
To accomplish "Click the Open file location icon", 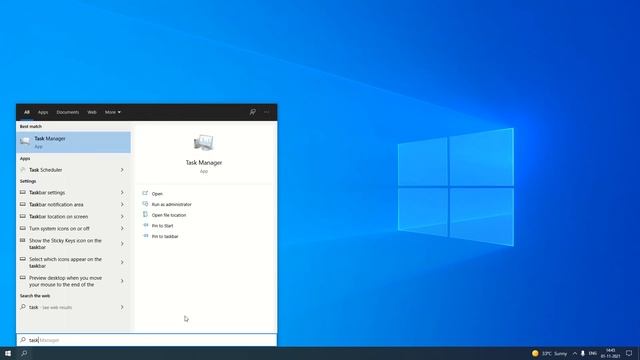I will [x=145, y=215].
